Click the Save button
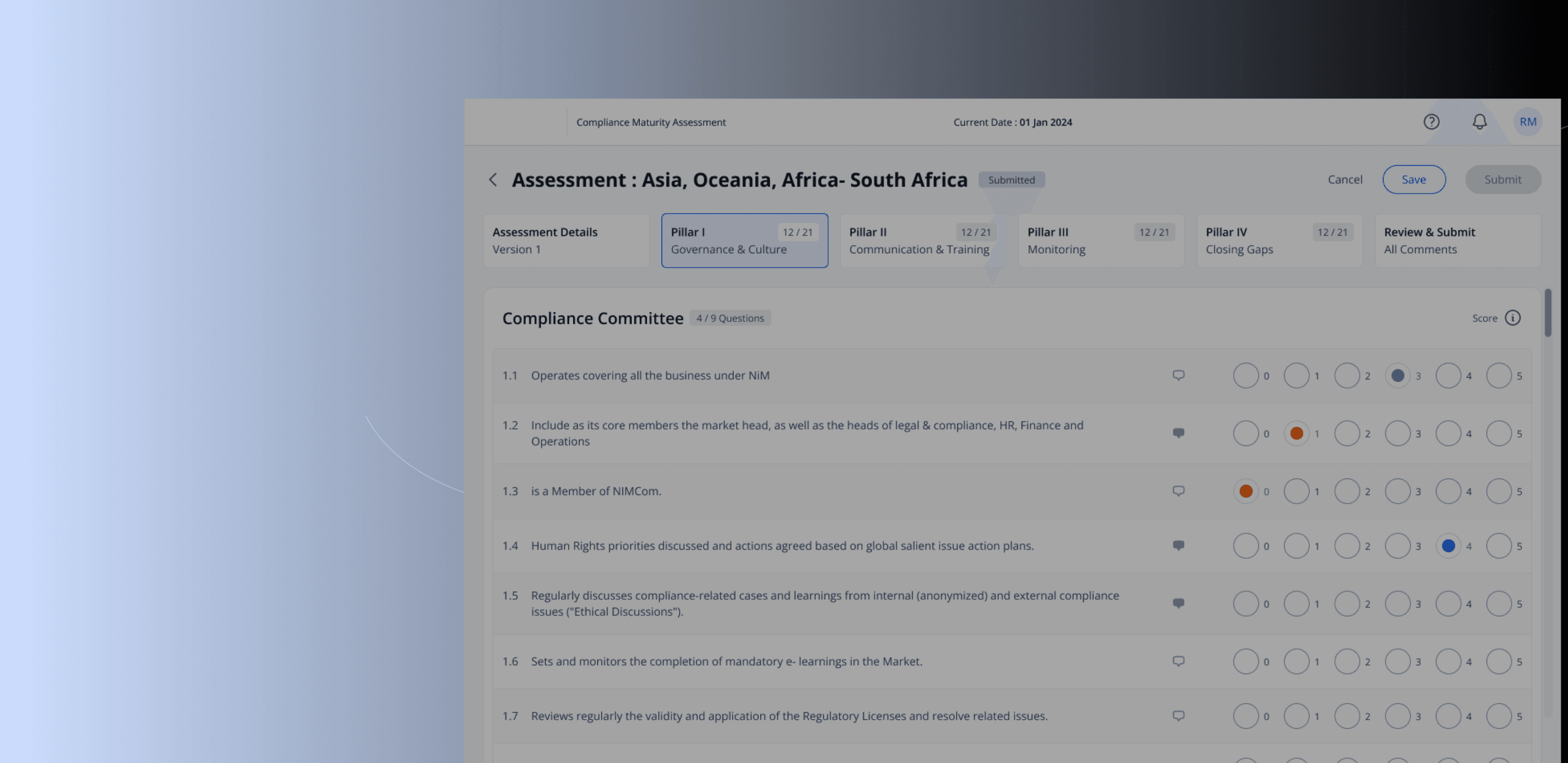Viewport: 1568px width, 763px height. [1413, 179]
